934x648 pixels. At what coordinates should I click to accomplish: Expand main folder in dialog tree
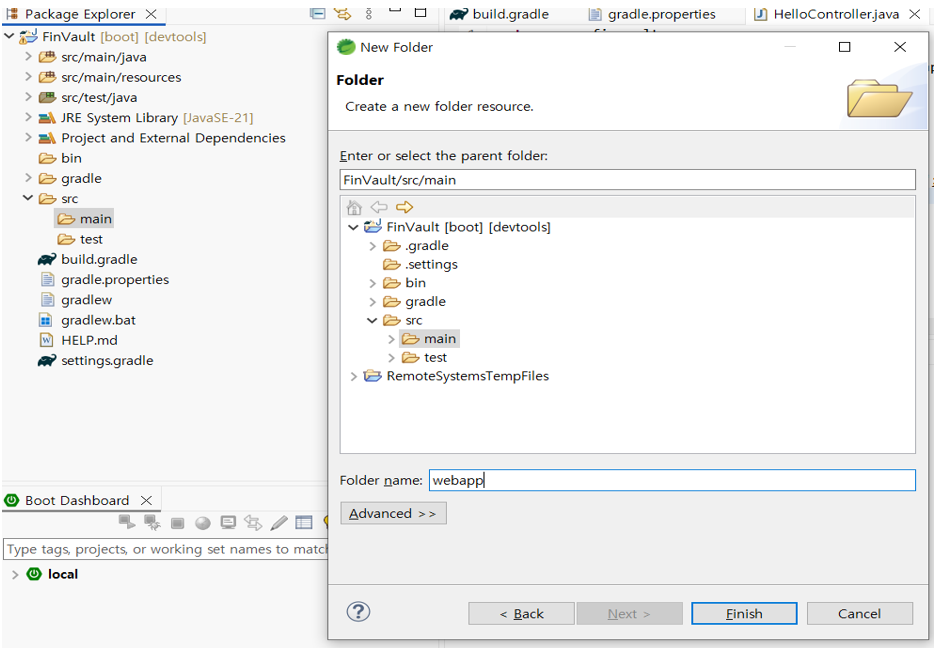391,339
